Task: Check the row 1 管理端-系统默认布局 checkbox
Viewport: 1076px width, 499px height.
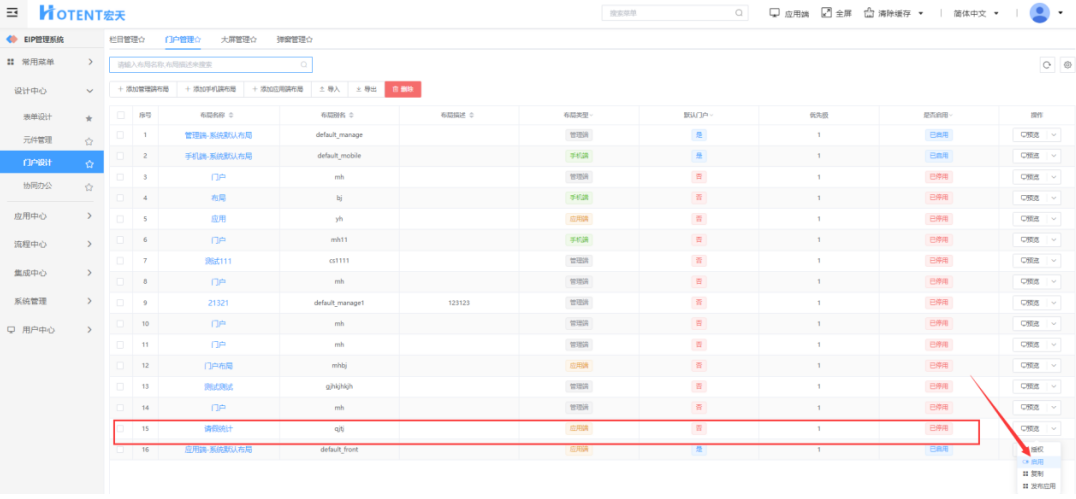Action: click(121, 135)
